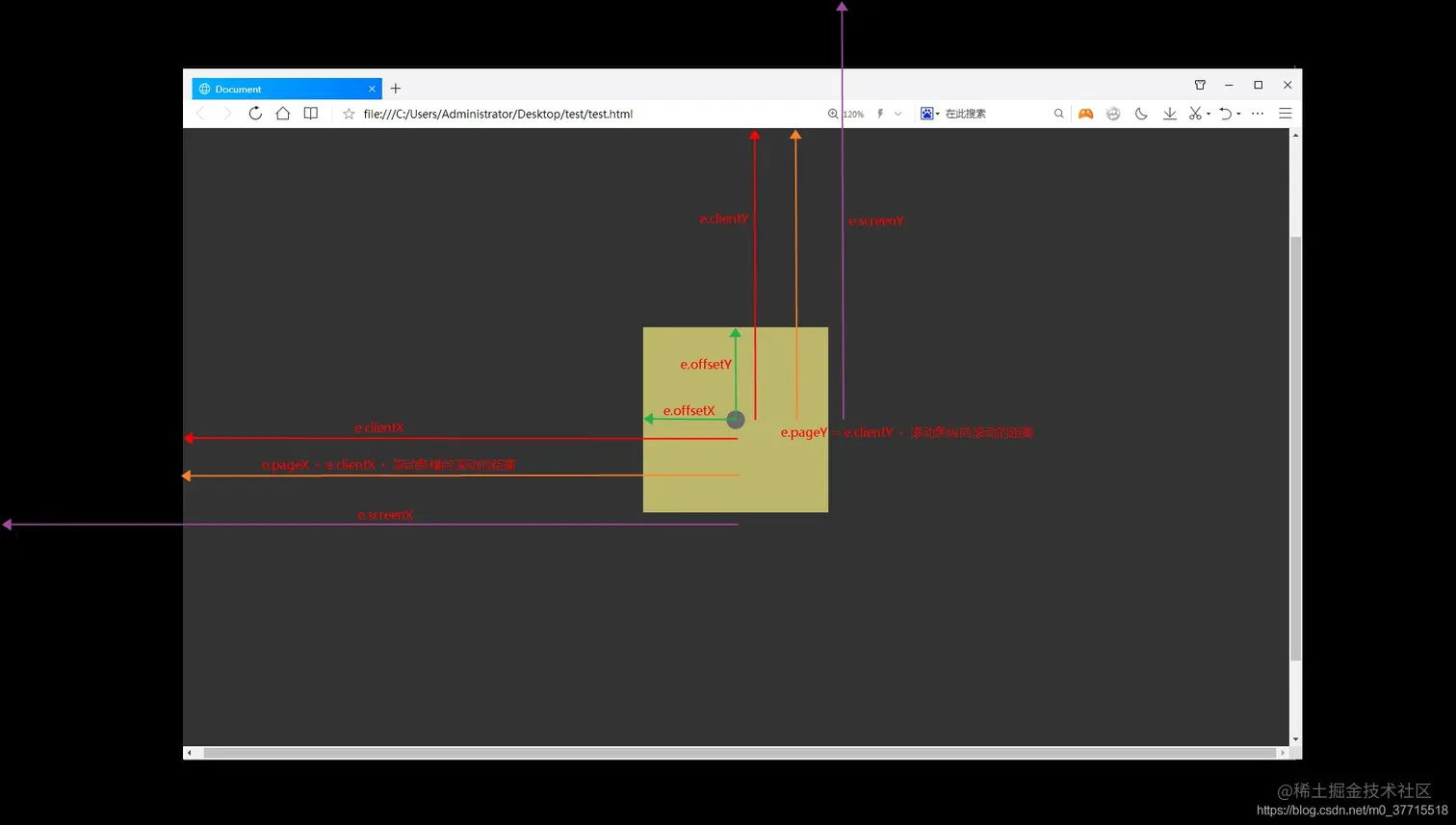
Task: Turn on night mode moon icon
Action: pos(1141,114)
